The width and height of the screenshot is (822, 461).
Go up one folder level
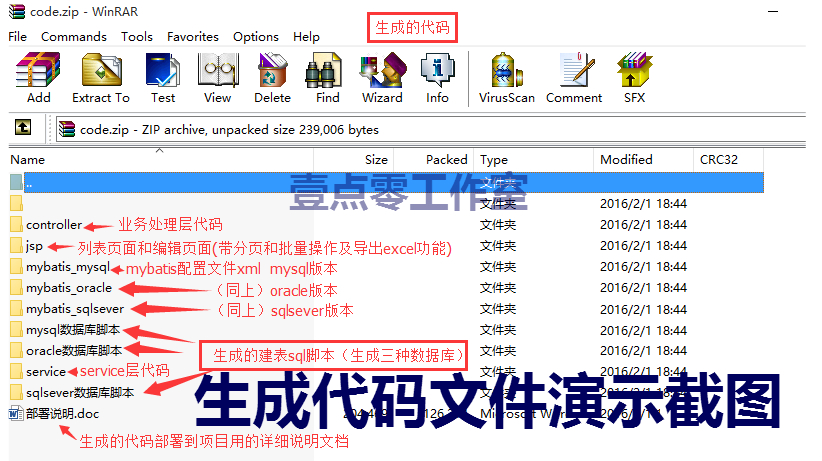(x=23, y=127)
